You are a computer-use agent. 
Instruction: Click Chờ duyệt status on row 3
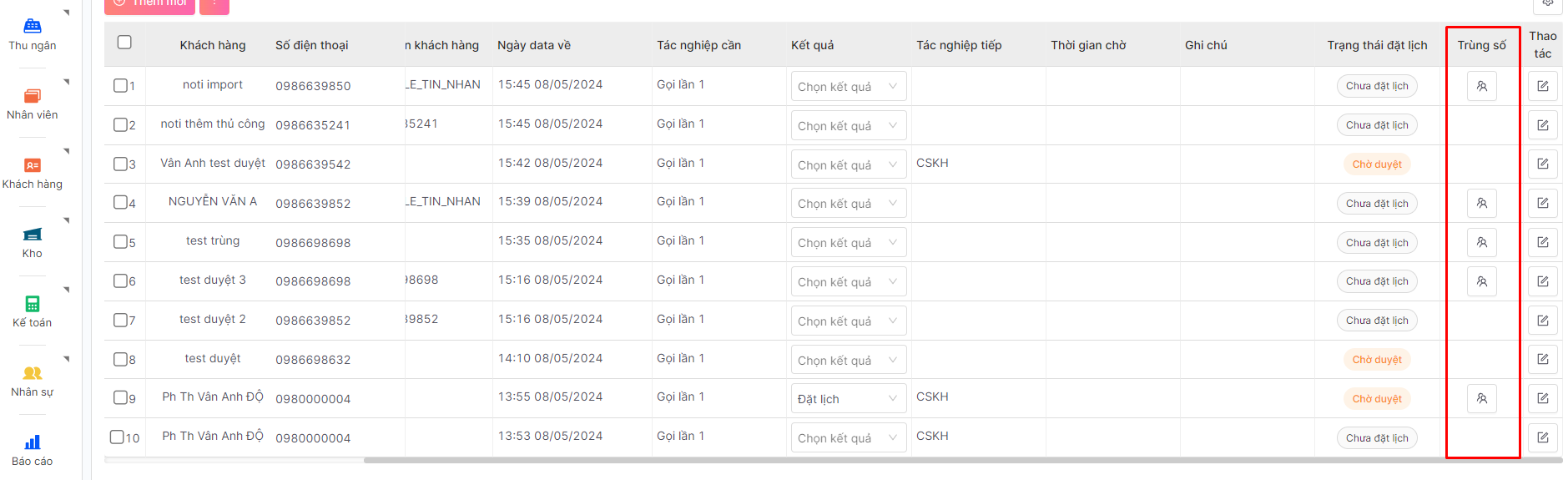1376,164
